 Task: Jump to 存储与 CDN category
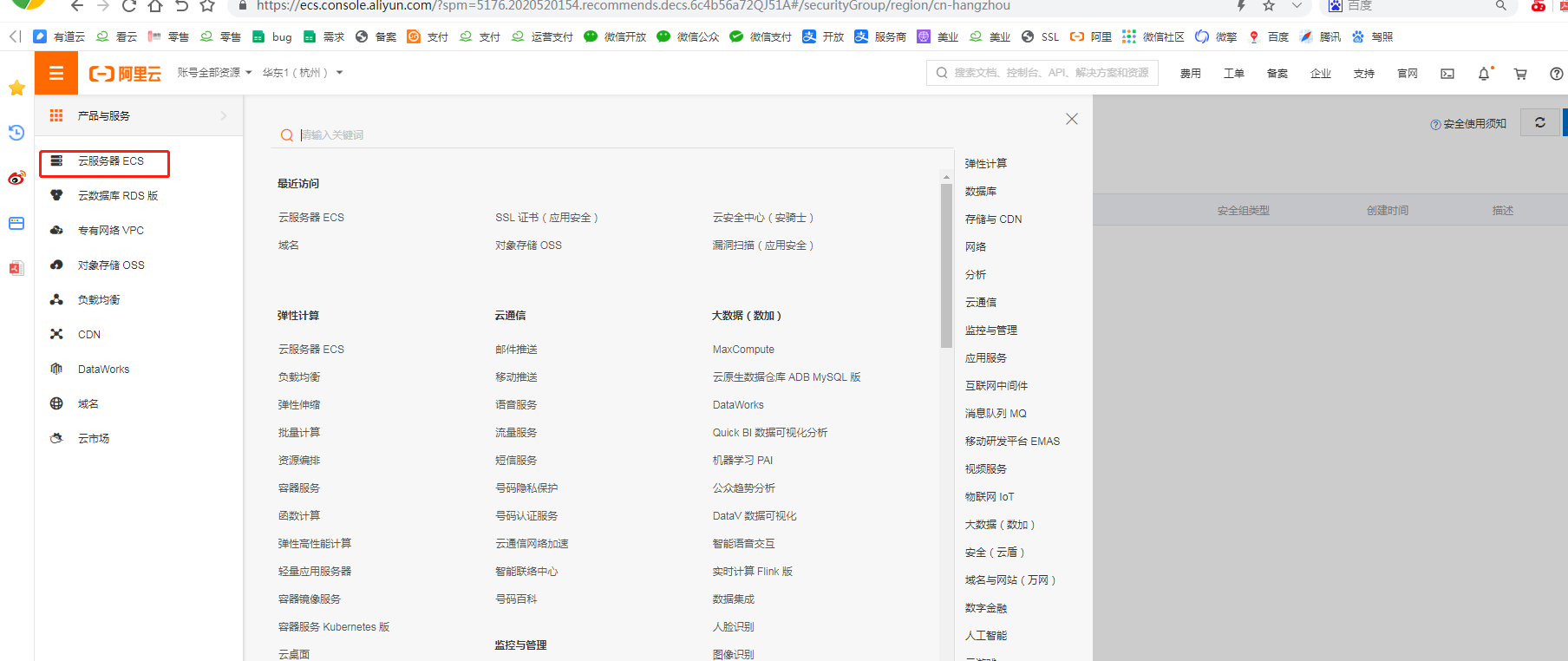(994, 219)
